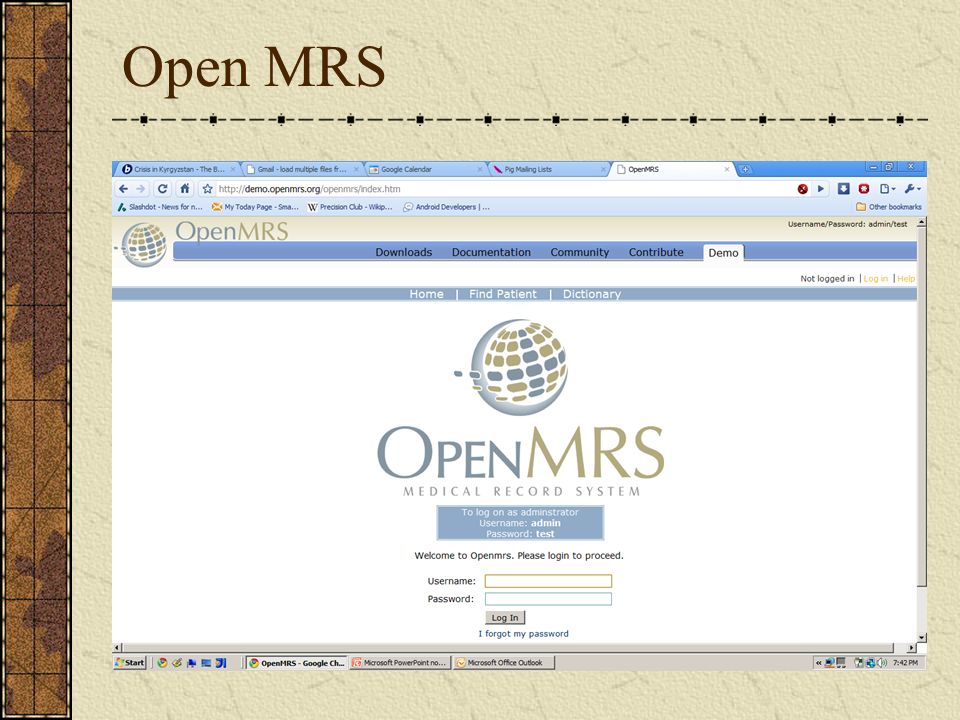Open the Community menu item
This screenshot has height=720, width=960.
tap(580, 252)
